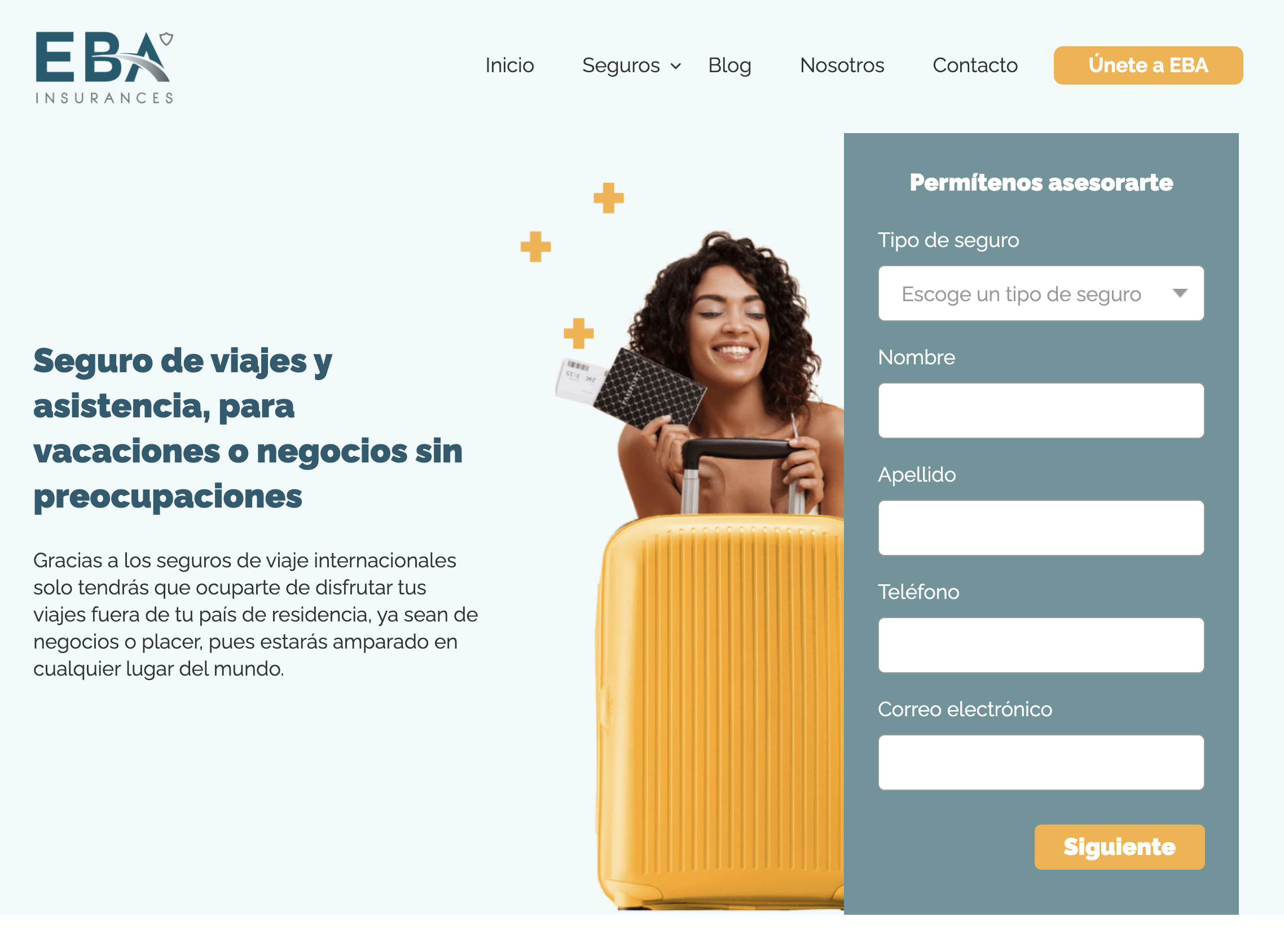
Task: Click the leftmost orange plus icon
Action: tap(535, 246)
